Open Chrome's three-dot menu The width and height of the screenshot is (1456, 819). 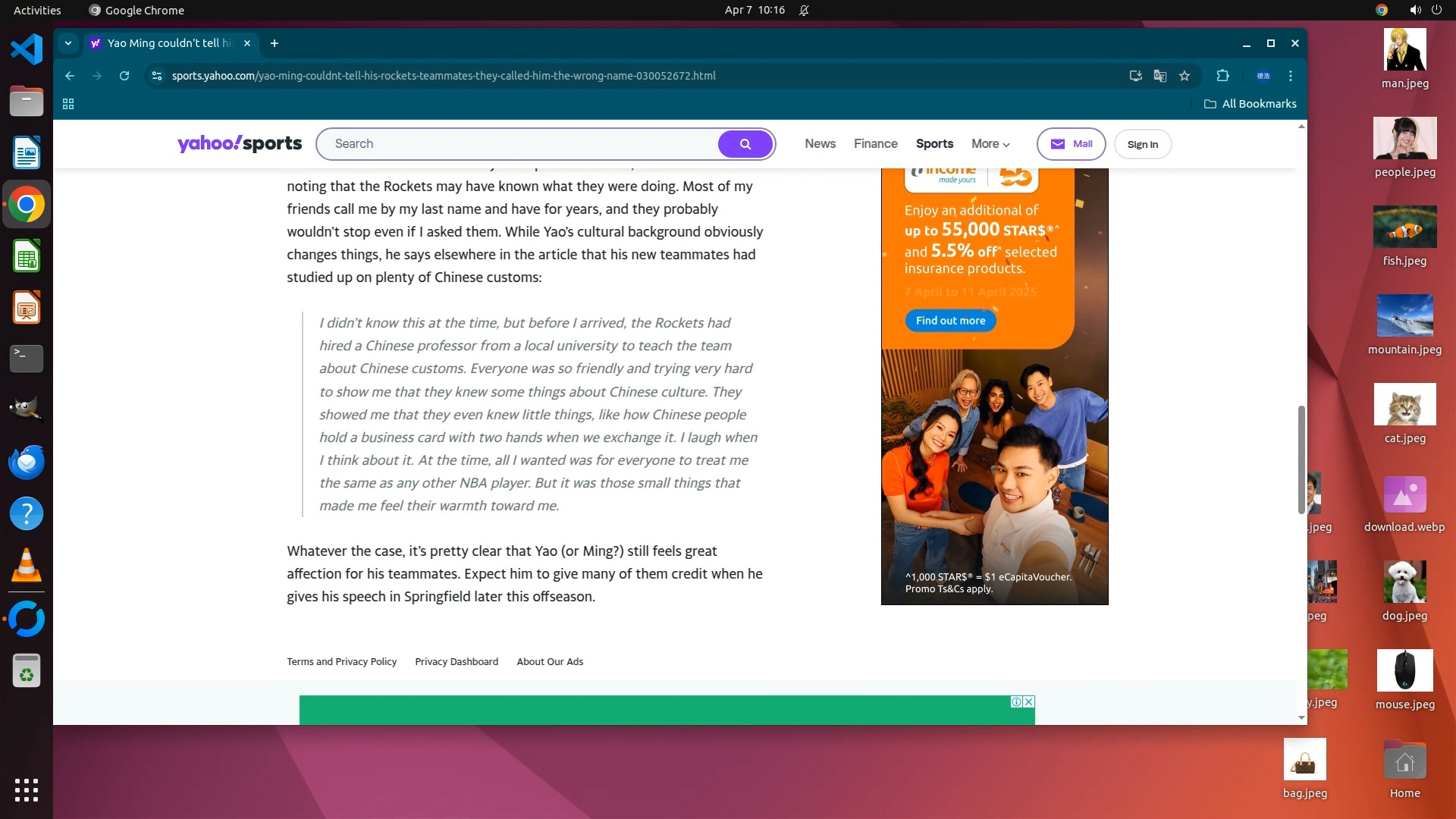pyautogui.click(x=1290, y=76)
